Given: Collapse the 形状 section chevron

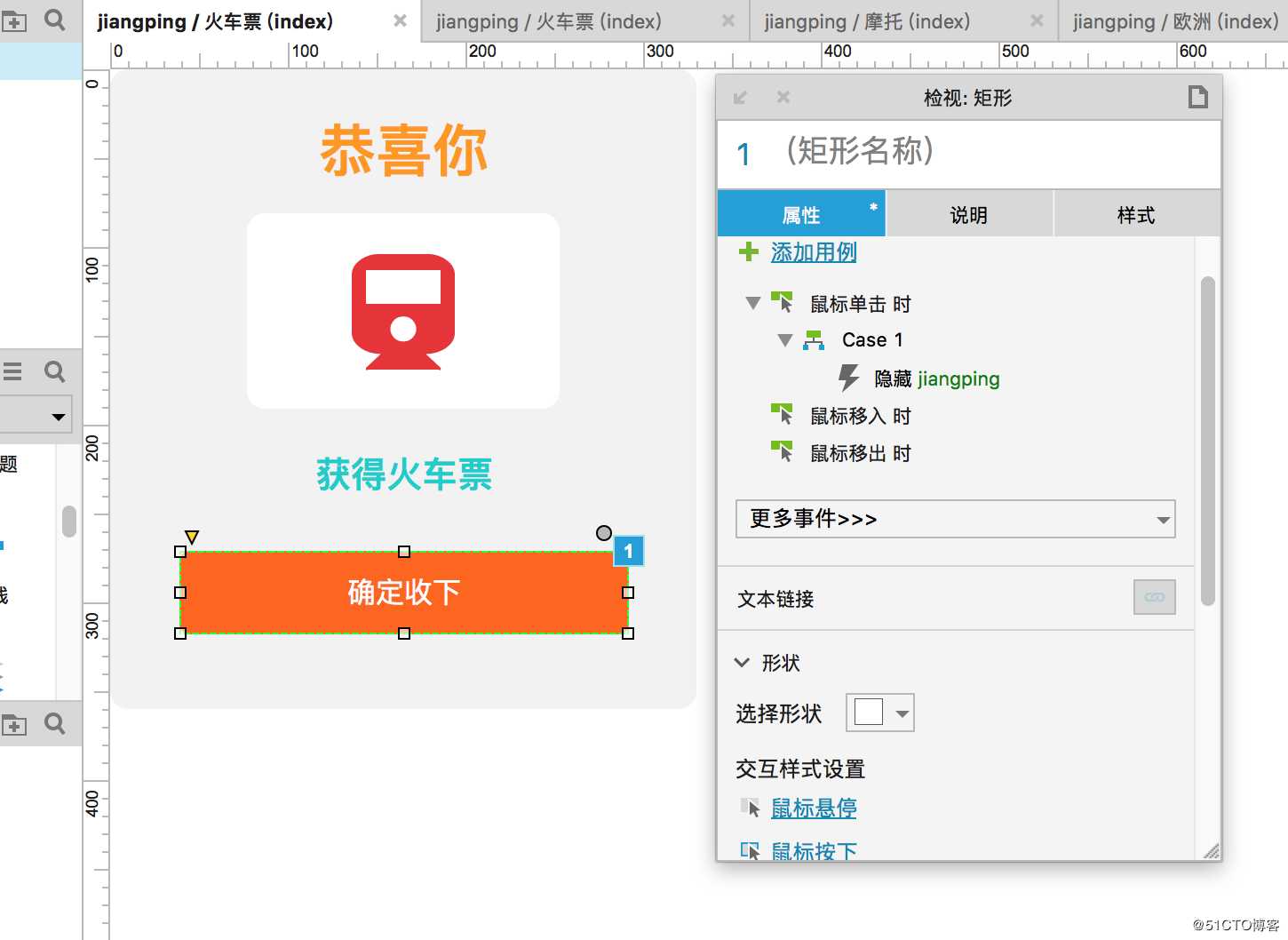Looking at the screenshot, I should click(x=743, y=662).
